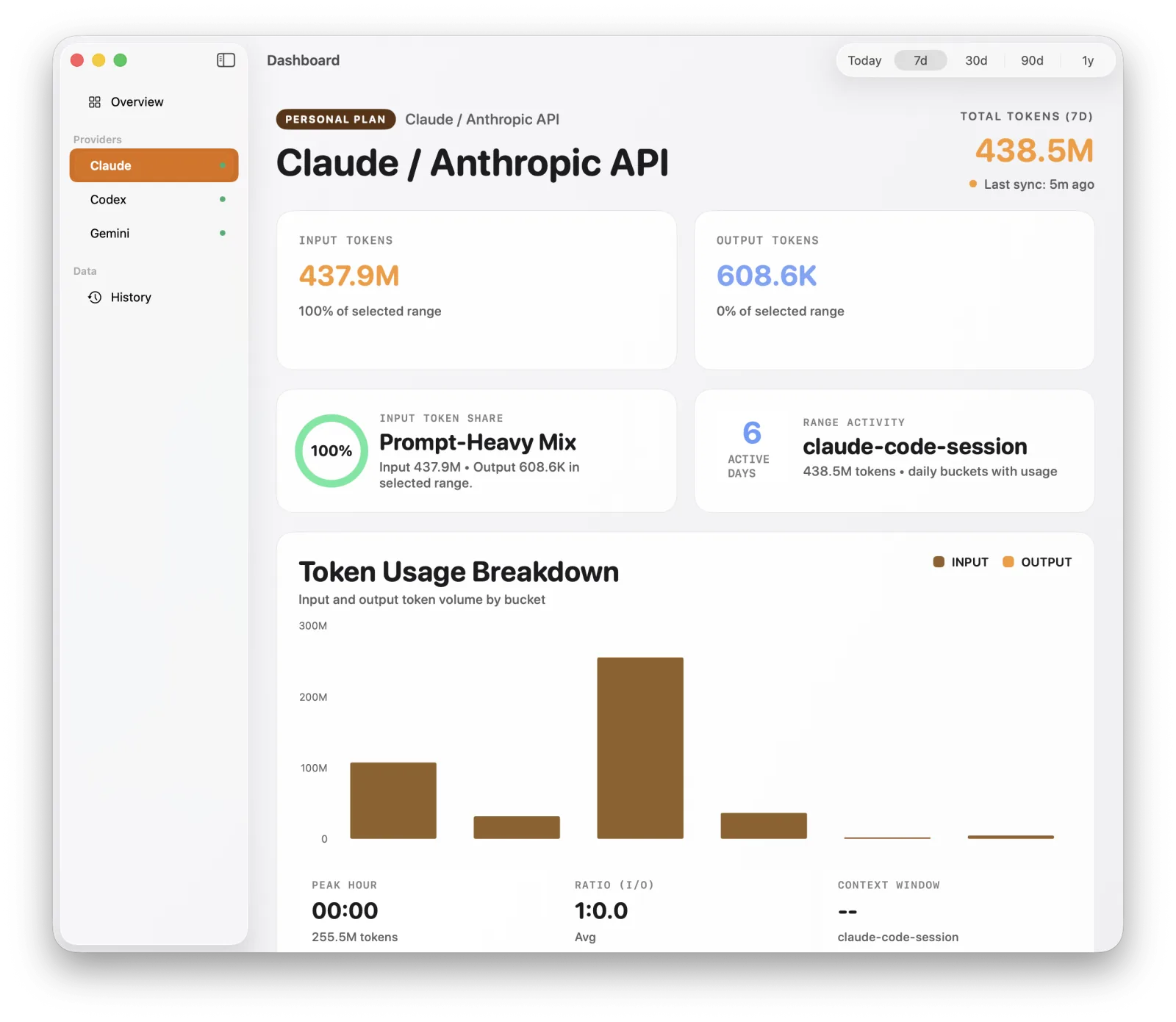The image size is (1176, 1022).
Task: Select the 7d time range
Action: [920, 60]
